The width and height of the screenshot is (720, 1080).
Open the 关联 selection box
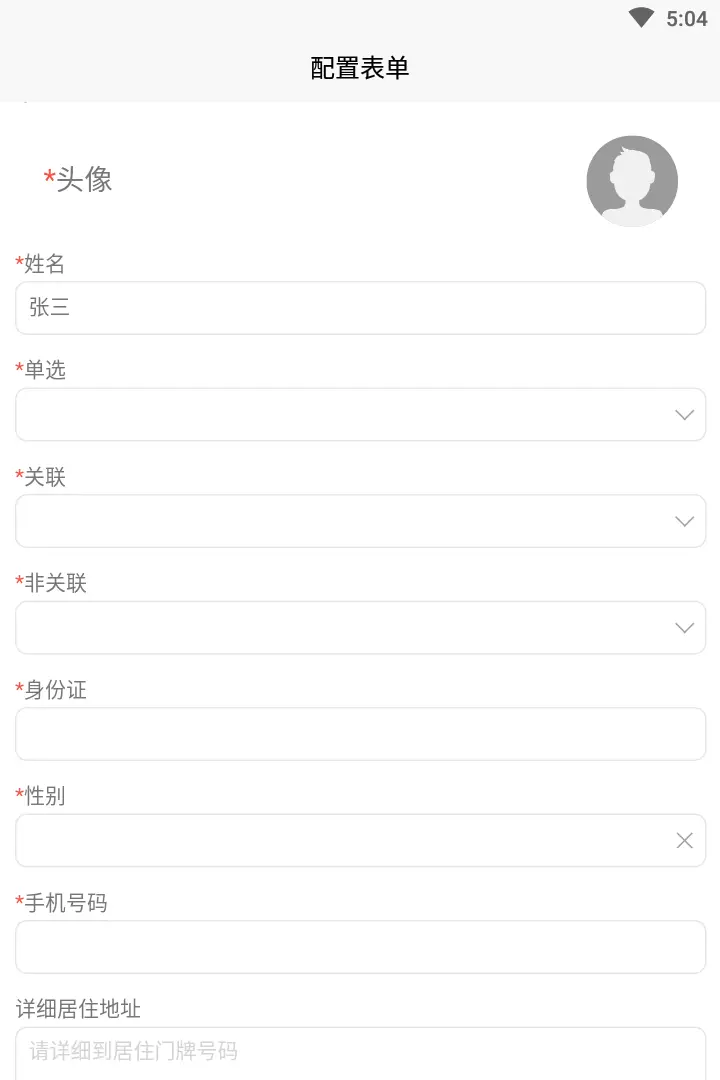[340, 521]
